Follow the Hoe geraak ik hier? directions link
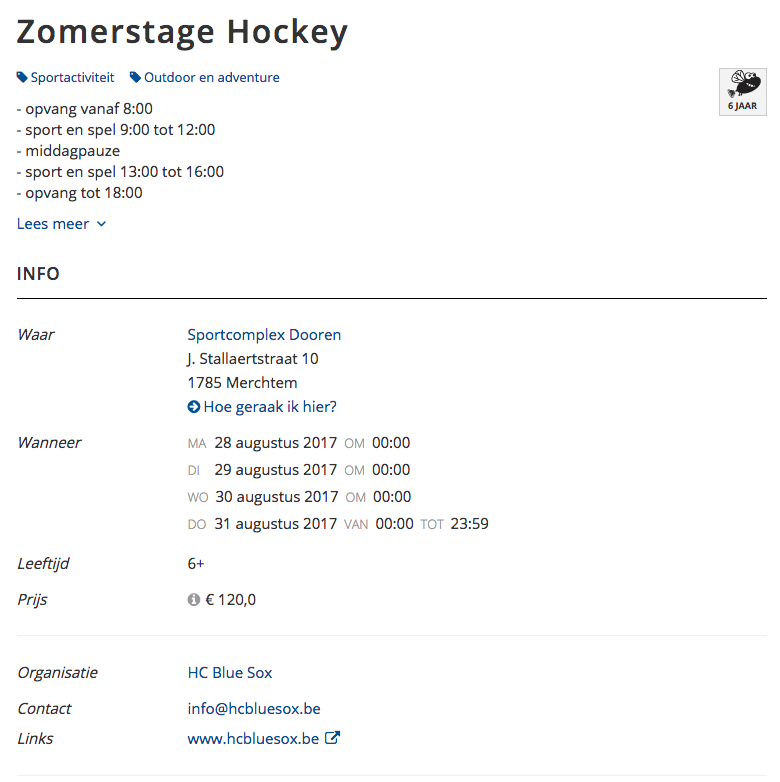This screenshot has width=780, height=782. (270, 407)
